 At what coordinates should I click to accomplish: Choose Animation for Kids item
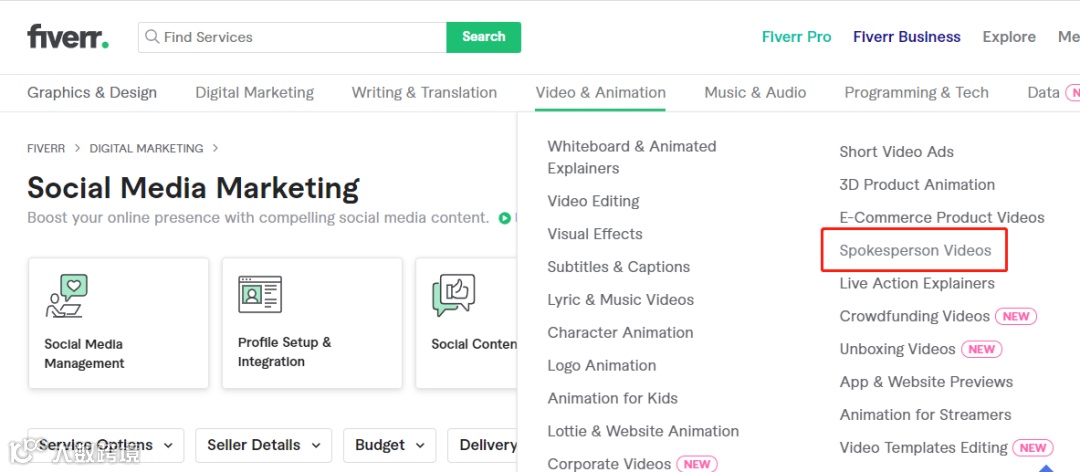612,398
